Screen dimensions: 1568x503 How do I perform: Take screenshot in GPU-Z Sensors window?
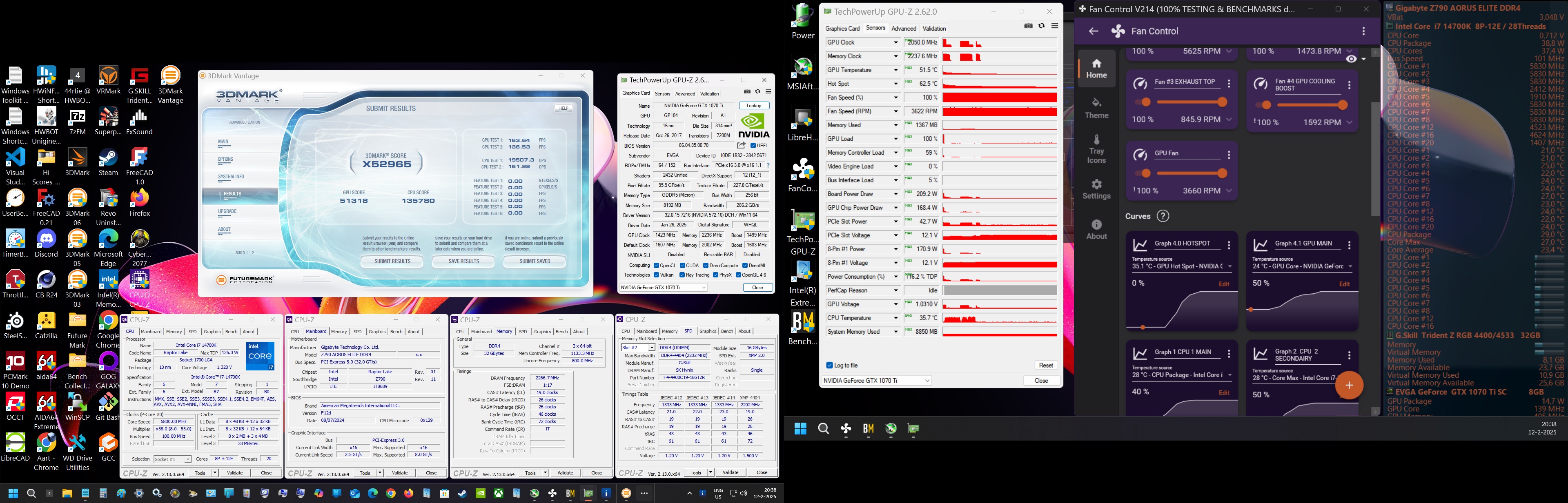1028,26
